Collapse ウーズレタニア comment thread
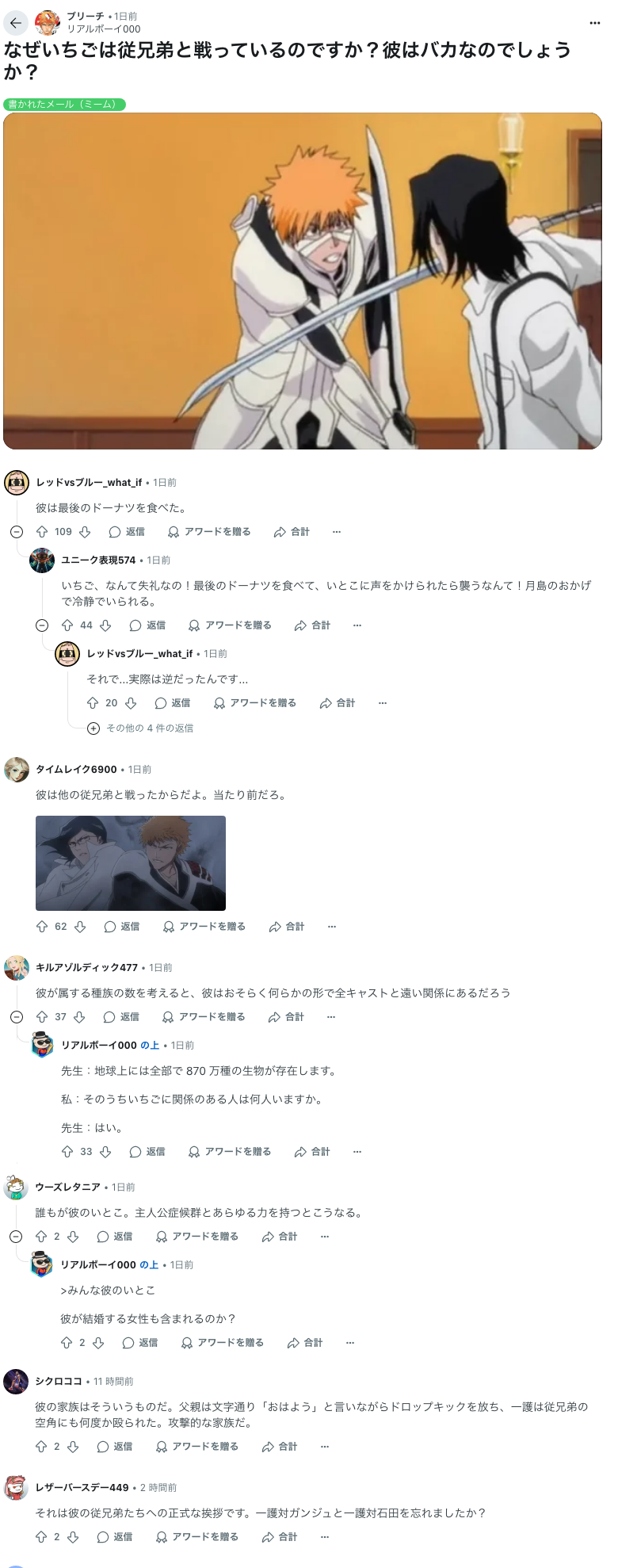The image size is (618, 1568). pos(16,1237)
